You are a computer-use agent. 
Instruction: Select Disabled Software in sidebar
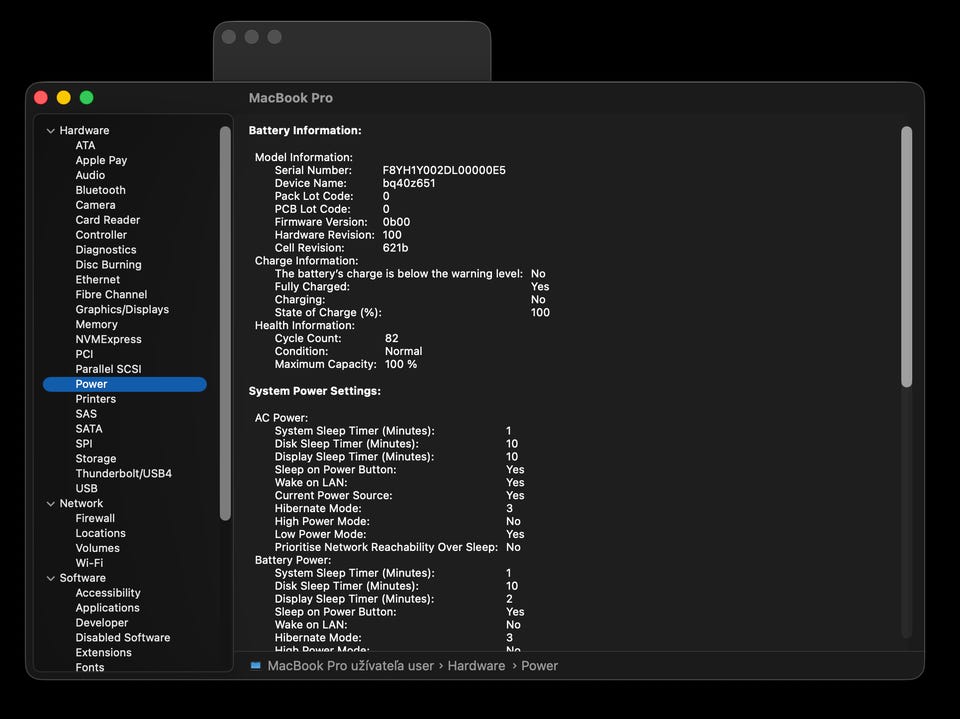click(x=122, y=638)
